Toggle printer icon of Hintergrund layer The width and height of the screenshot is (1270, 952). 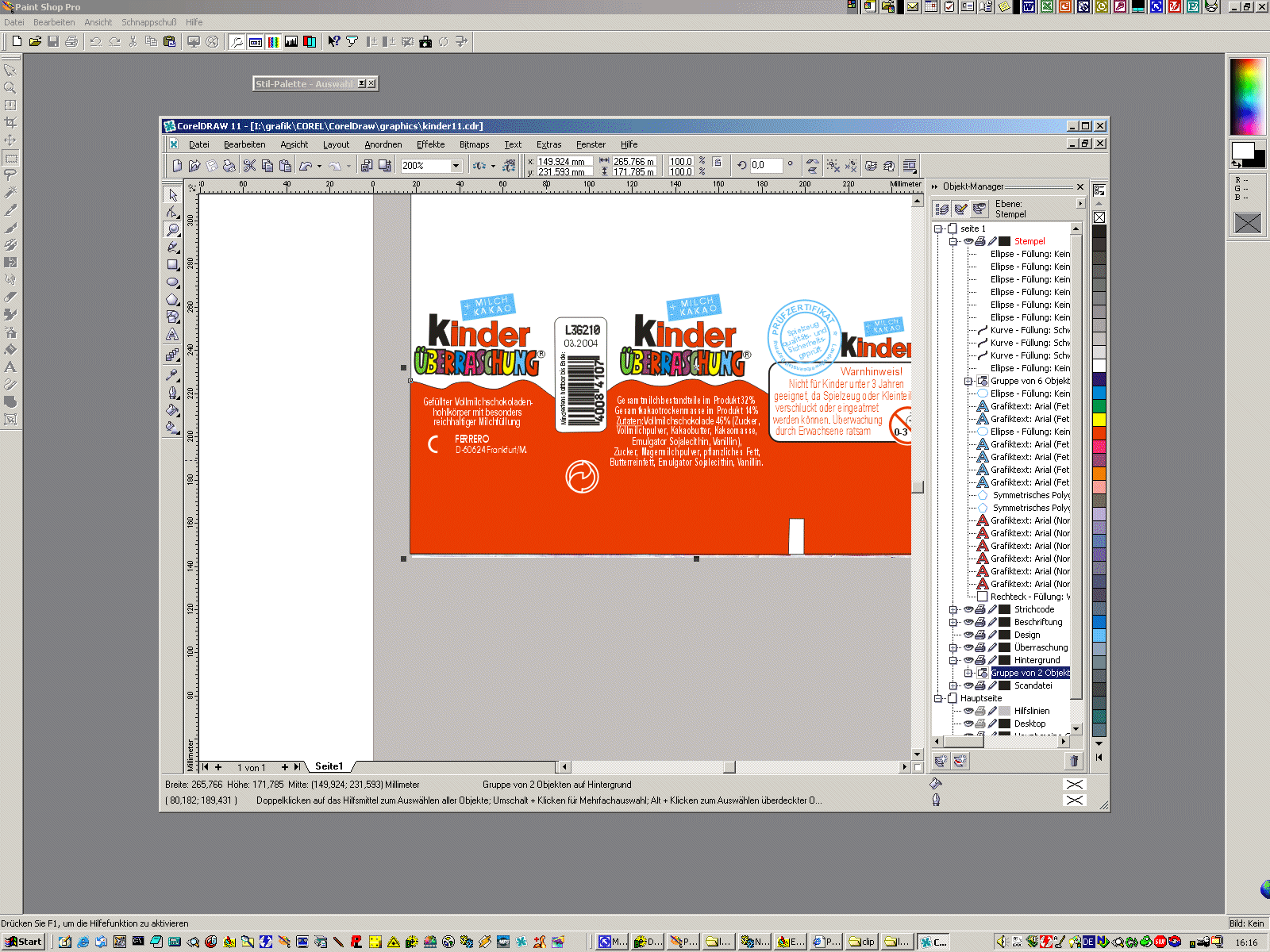[x=980, y=660]
